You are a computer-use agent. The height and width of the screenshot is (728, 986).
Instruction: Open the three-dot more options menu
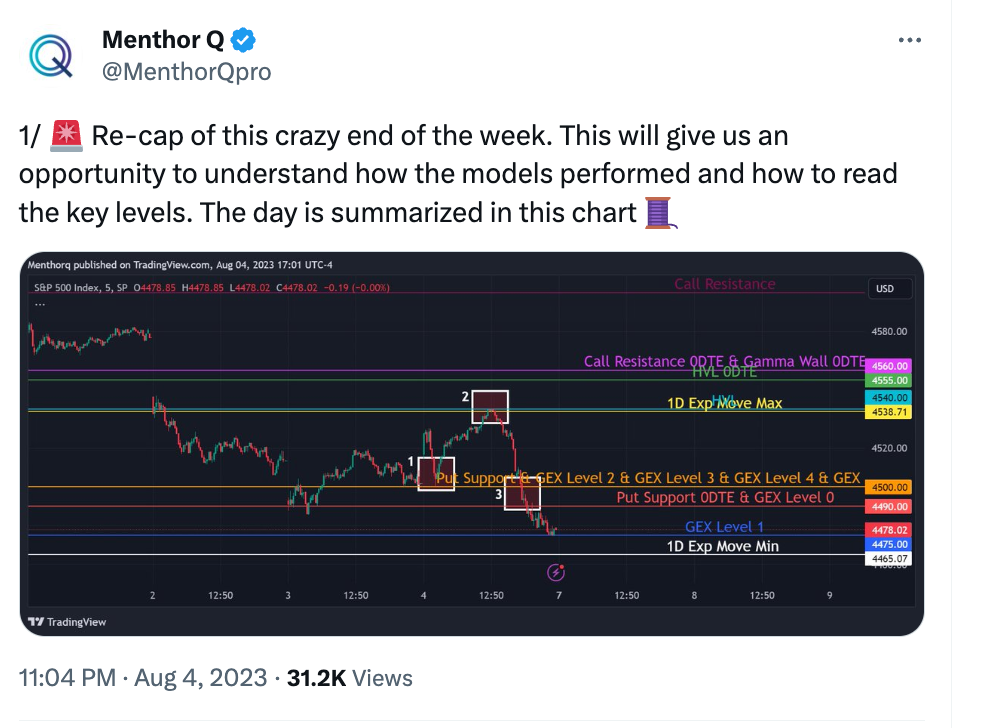[x=909, y=41]
